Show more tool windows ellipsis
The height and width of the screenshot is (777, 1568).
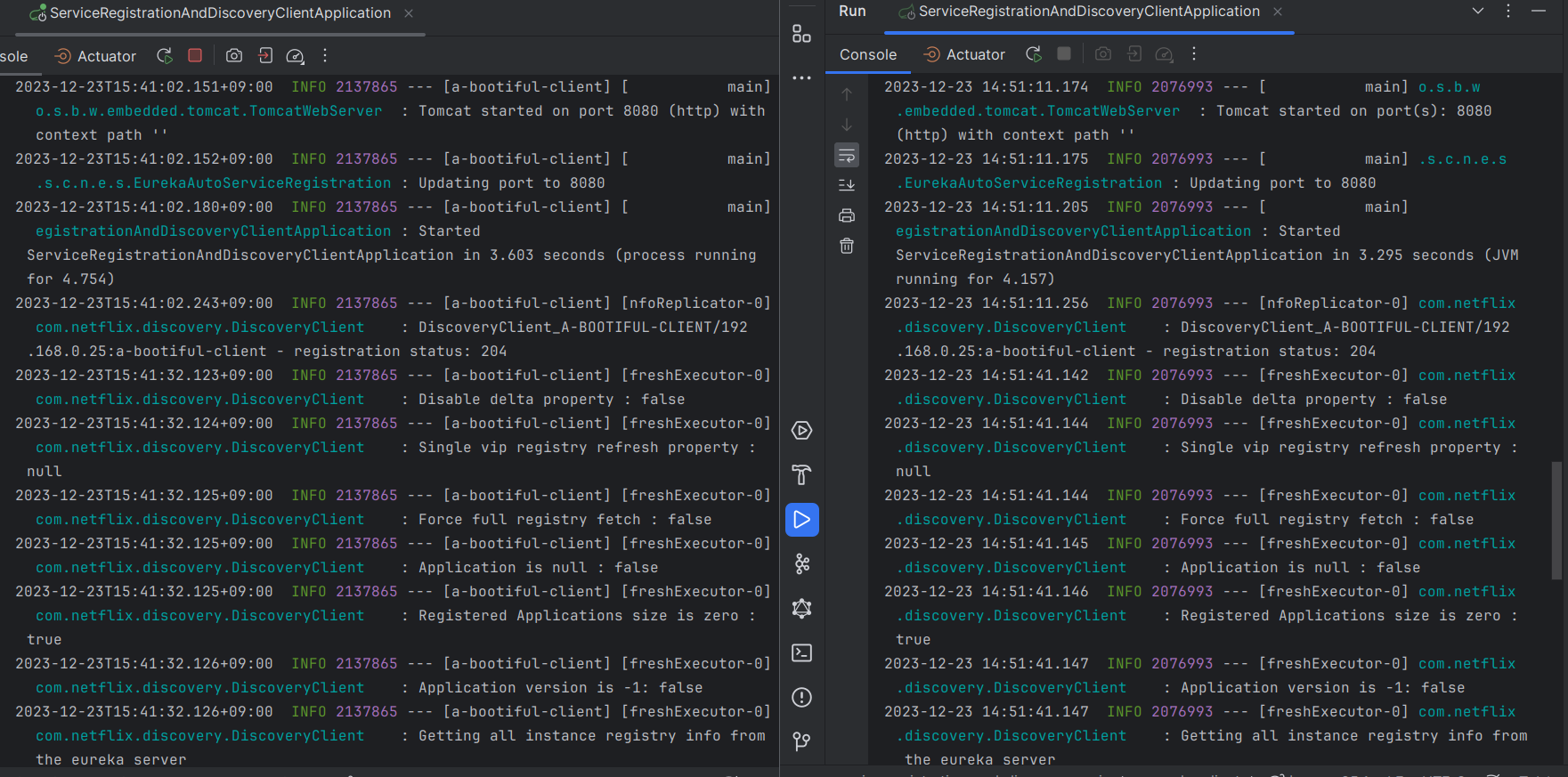pyautogui.click(x=801, y=78)
